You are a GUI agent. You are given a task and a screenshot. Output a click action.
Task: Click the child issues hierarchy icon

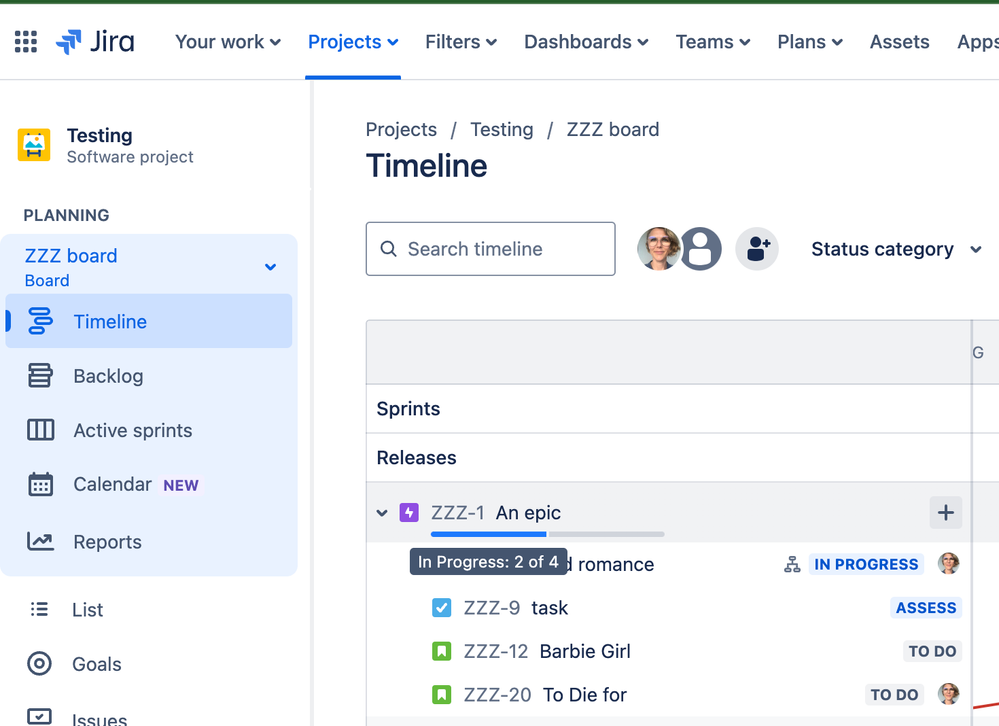click(792, 564)
